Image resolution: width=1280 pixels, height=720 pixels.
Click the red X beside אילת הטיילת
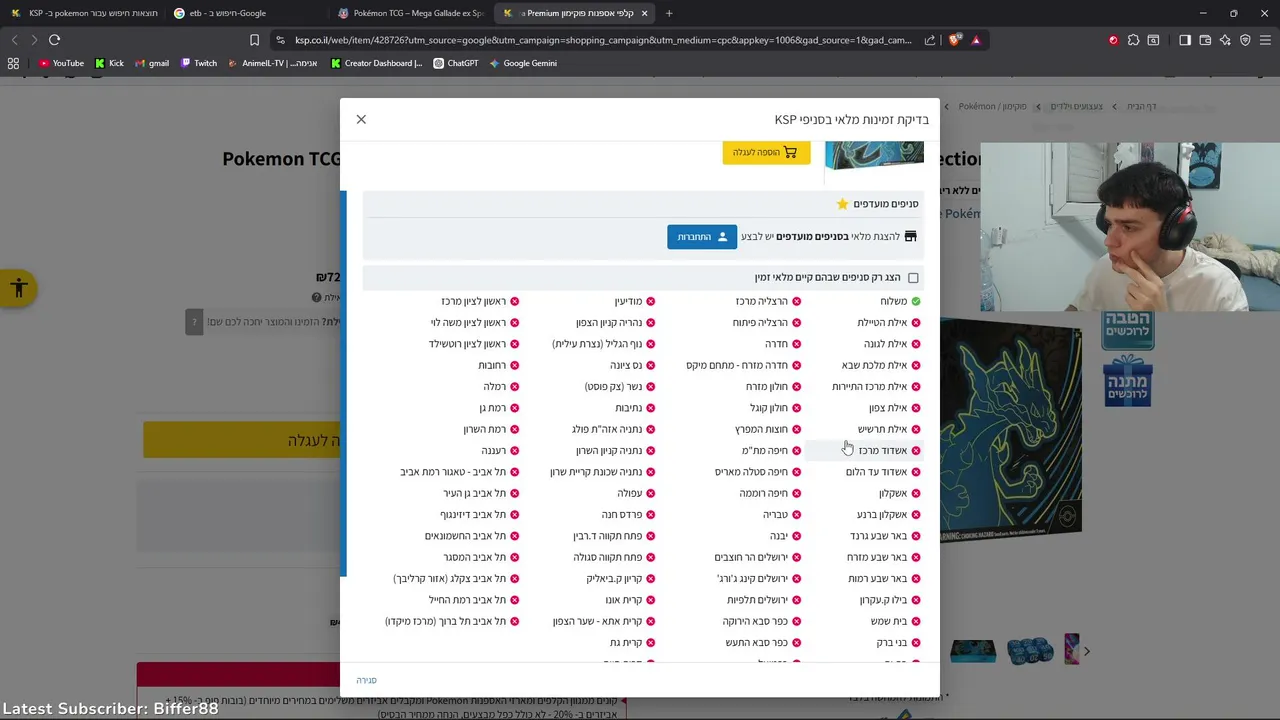pyautogui.click(x=916, y=323)
